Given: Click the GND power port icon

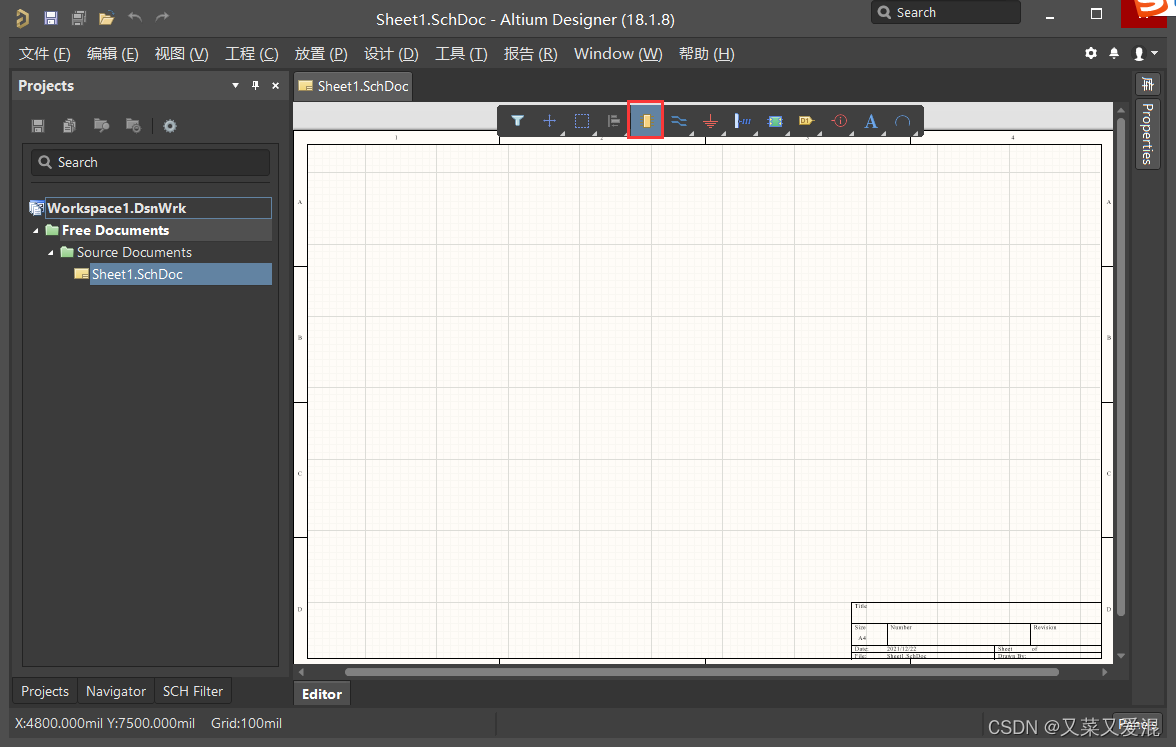Looking at the screenshot, I should [x=710, y=121].
